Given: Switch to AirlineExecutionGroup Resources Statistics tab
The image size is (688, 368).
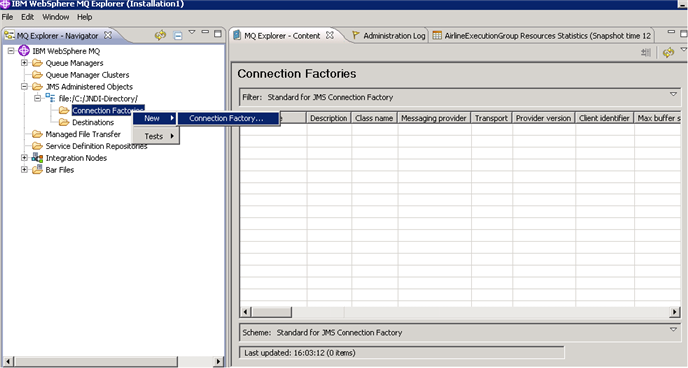Looking at the screenshot, I should 542,36.
